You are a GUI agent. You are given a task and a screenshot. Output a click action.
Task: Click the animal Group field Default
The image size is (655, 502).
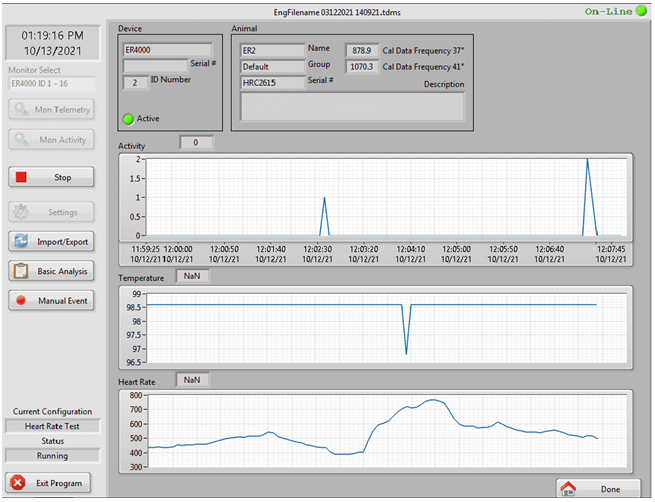(271, 66)
